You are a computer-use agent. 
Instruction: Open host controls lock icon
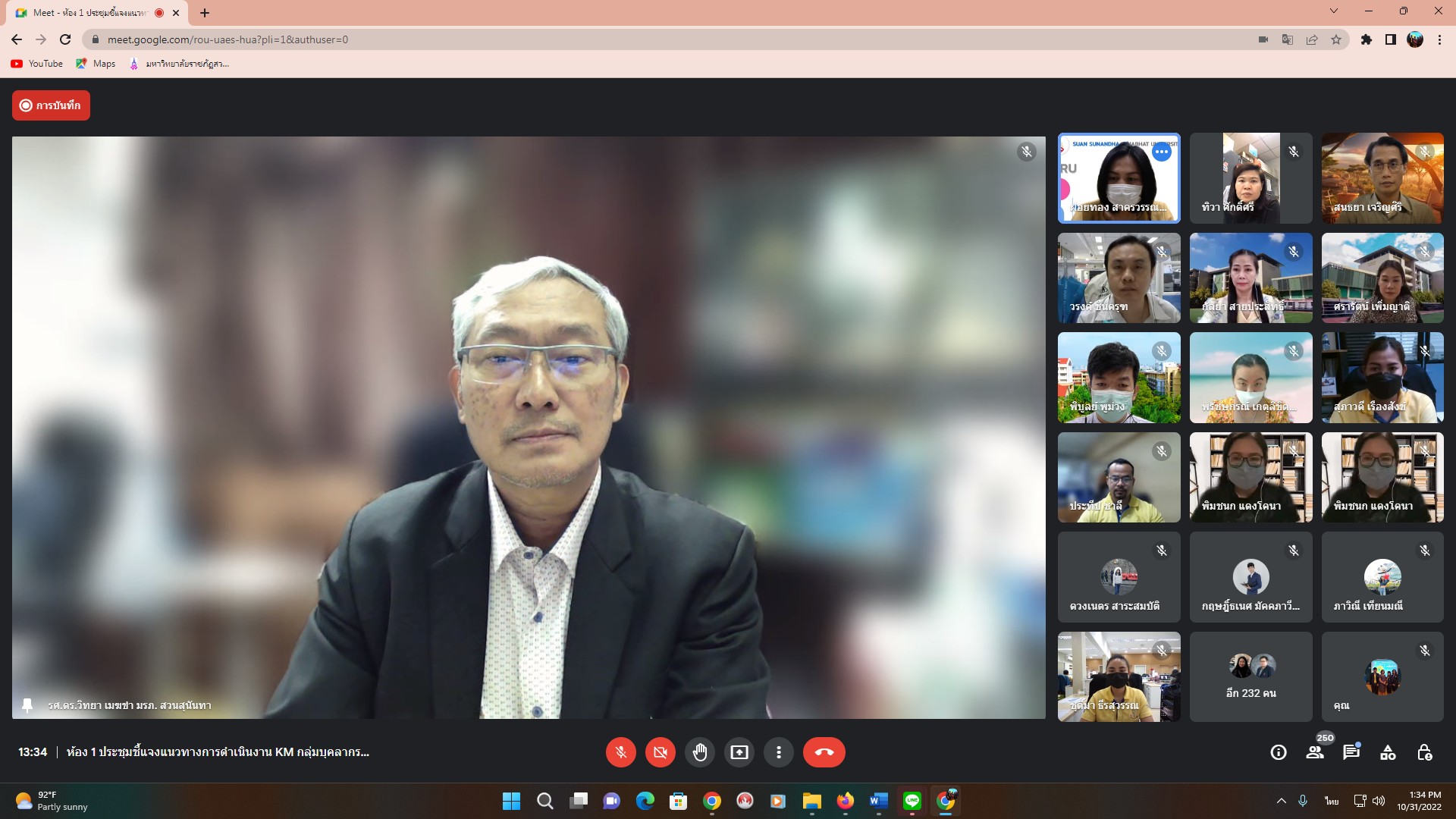(x=1424, y=752)
